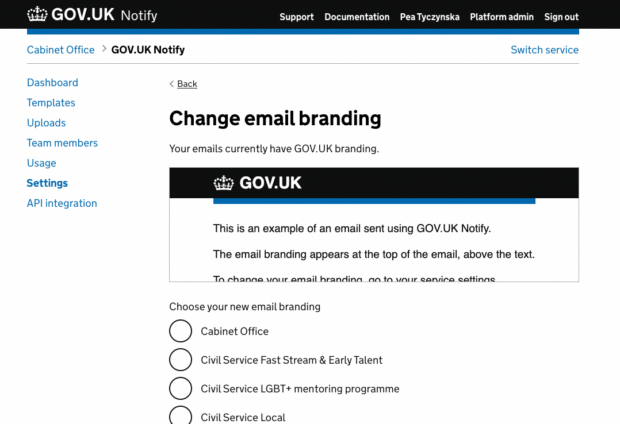Viewport: 620px width, 424px height.
Task: Open Support in the top navigation
Action: pos(297,17)
